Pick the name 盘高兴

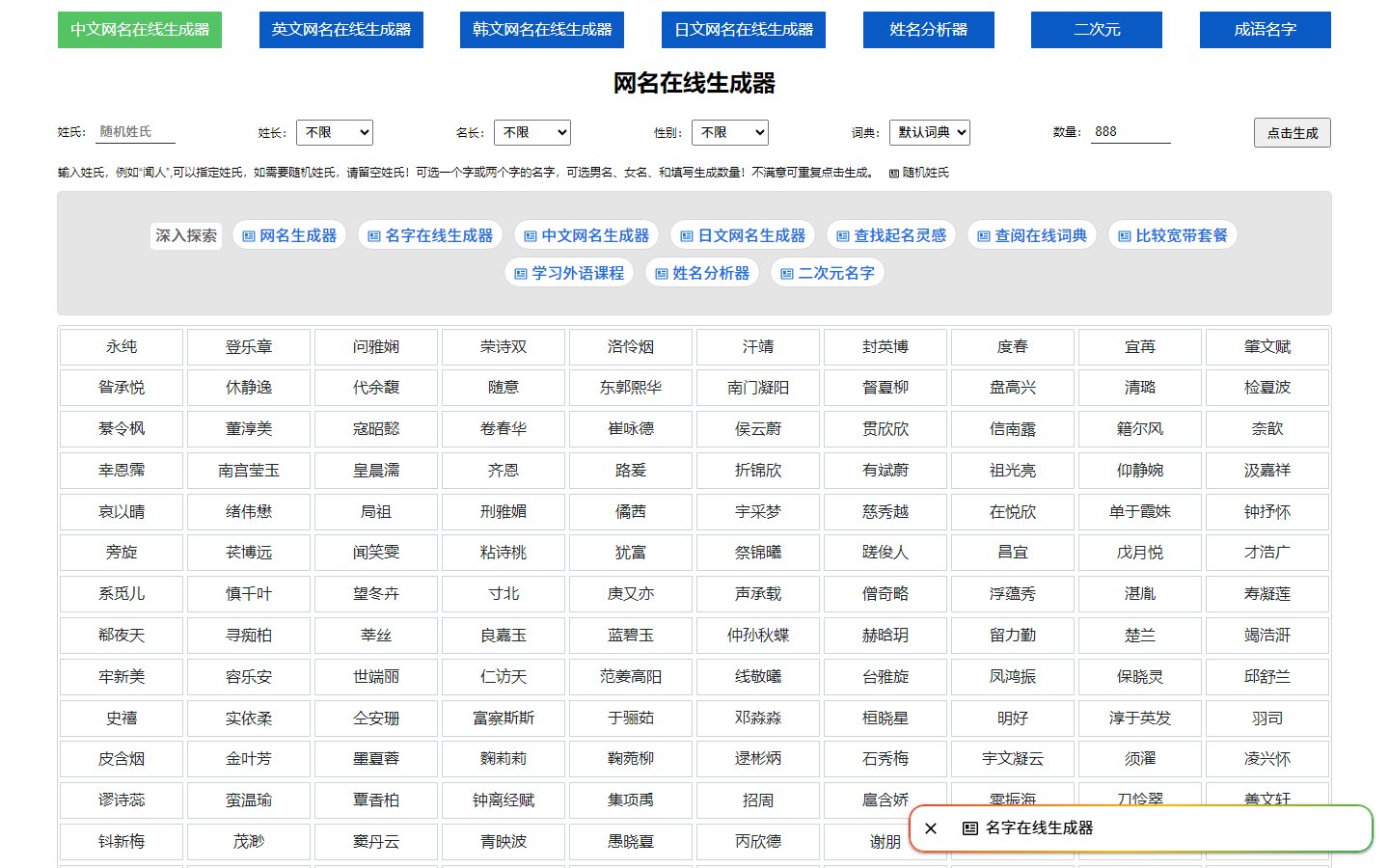click(x=1013, y=388)
